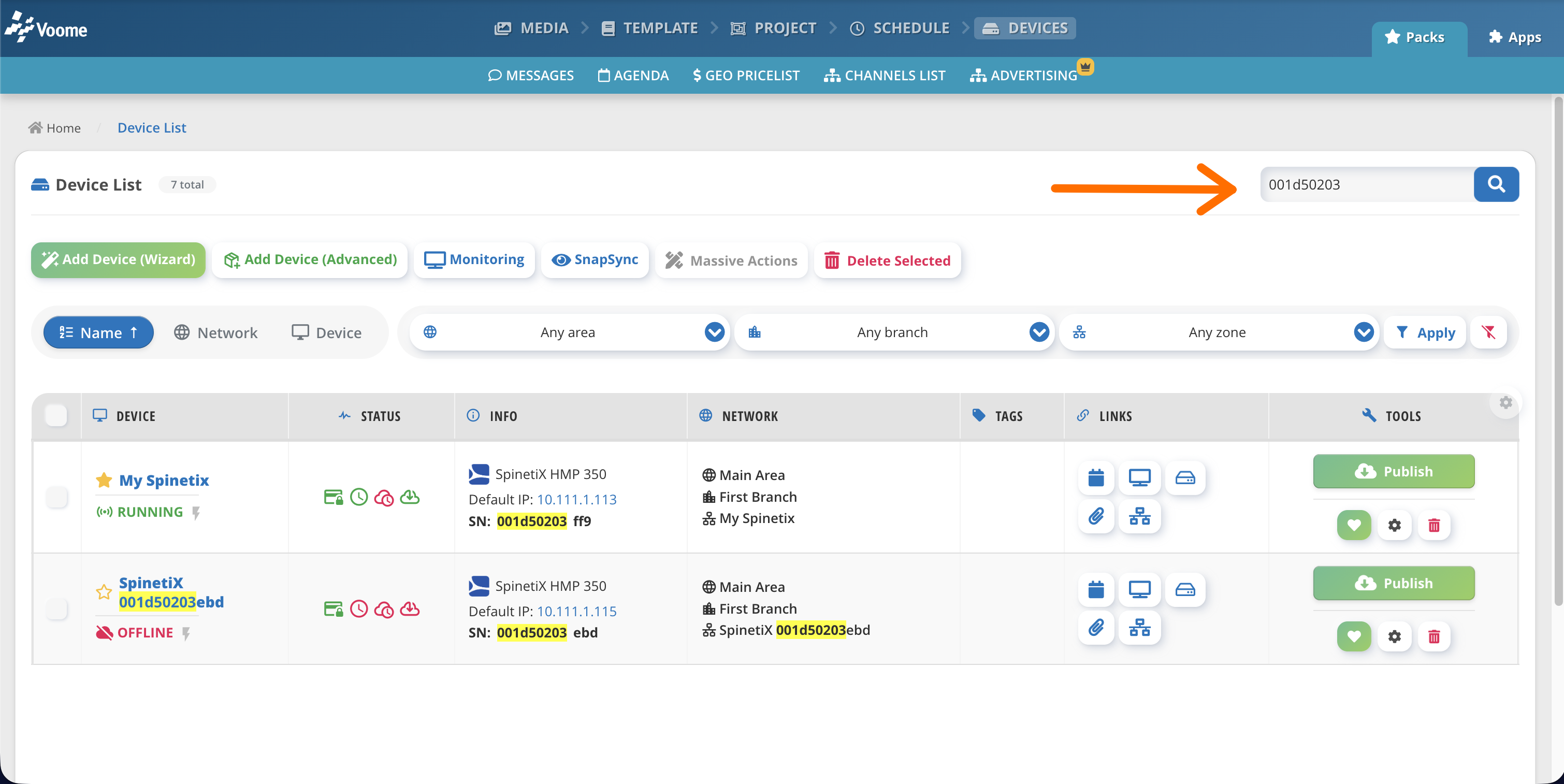Delete My Spinetix with trash icon
The image size is (1564, 784).
coord(1434,525)
